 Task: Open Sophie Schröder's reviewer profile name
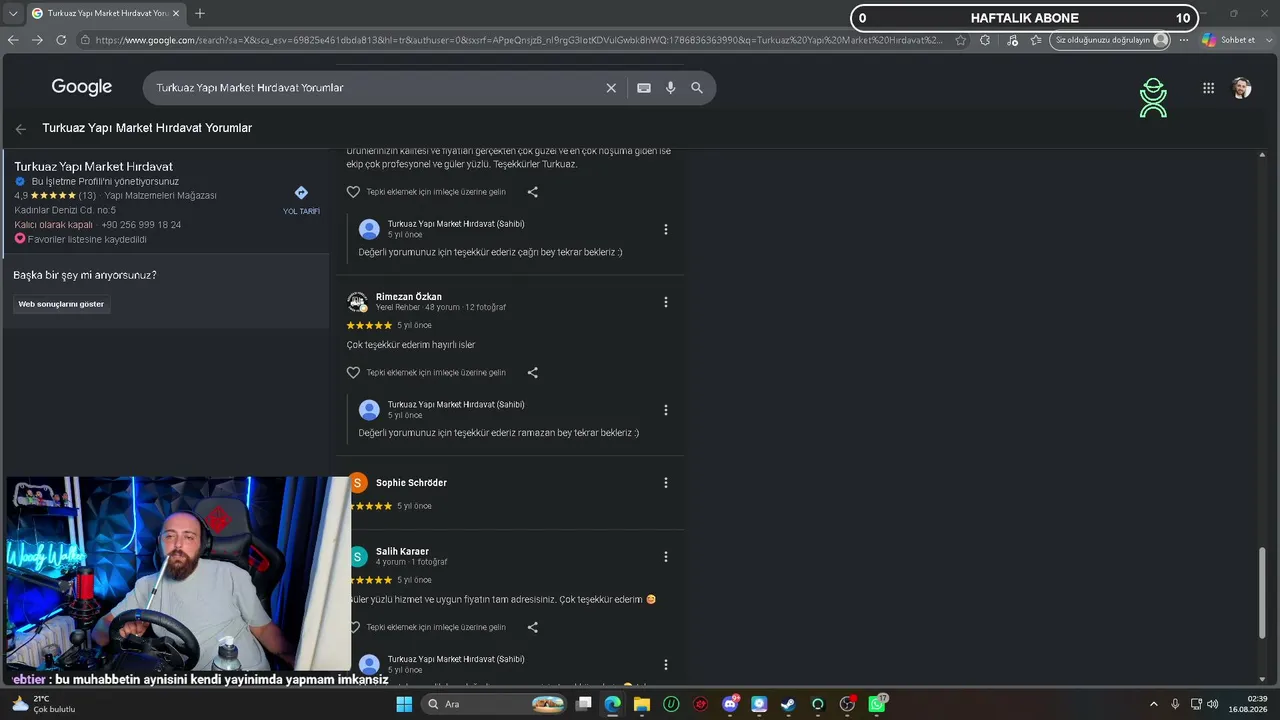(x=411, y=483)
